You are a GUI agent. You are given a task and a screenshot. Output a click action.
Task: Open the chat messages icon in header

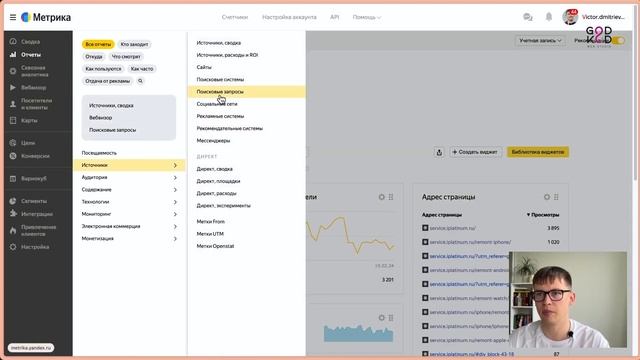(528, 17)
